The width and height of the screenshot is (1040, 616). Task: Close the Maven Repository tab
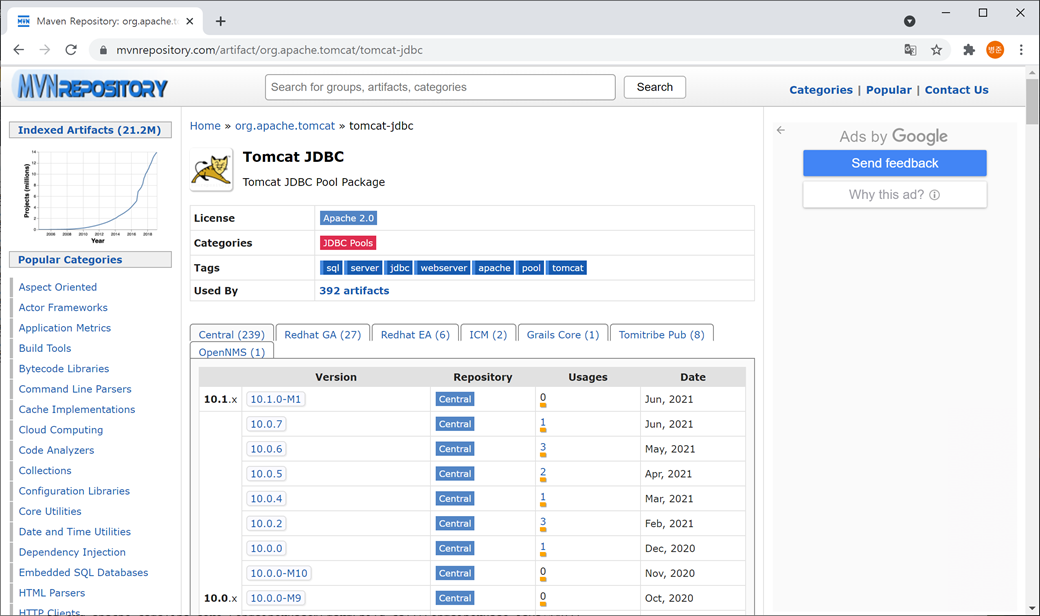(190, 21)
